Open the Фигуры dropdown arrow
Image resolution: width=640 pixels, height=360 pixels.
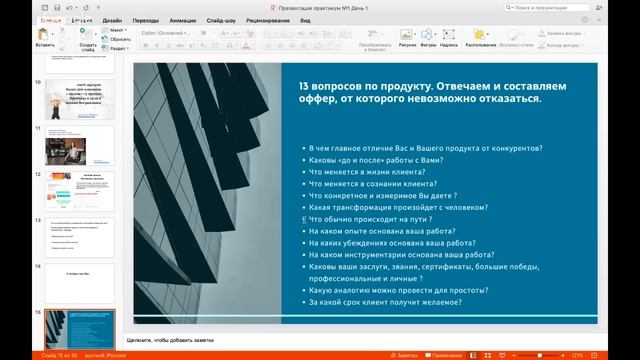[x=435, y=35]
